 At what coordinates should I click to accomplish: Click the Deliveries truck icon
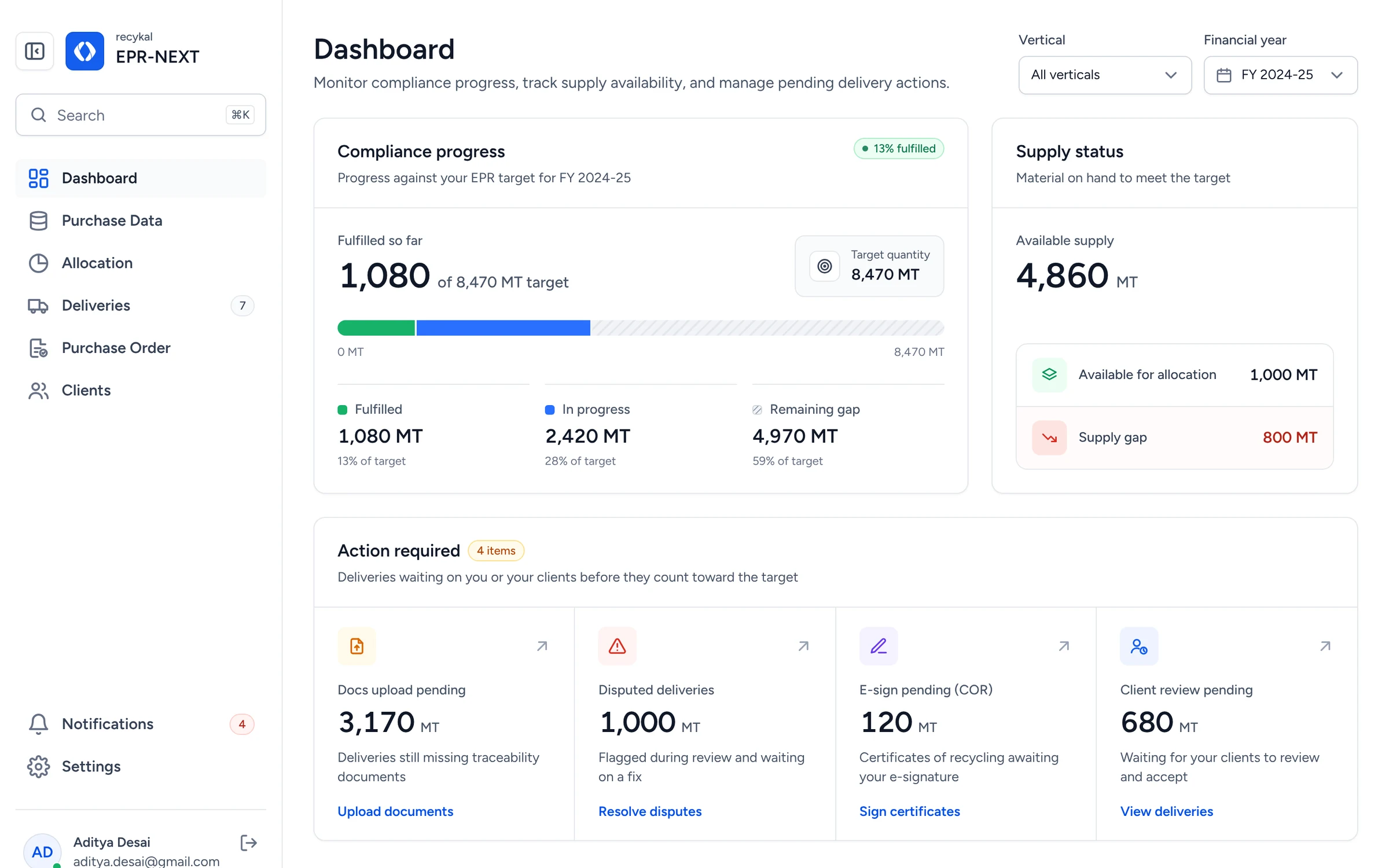tap(38, 306)
